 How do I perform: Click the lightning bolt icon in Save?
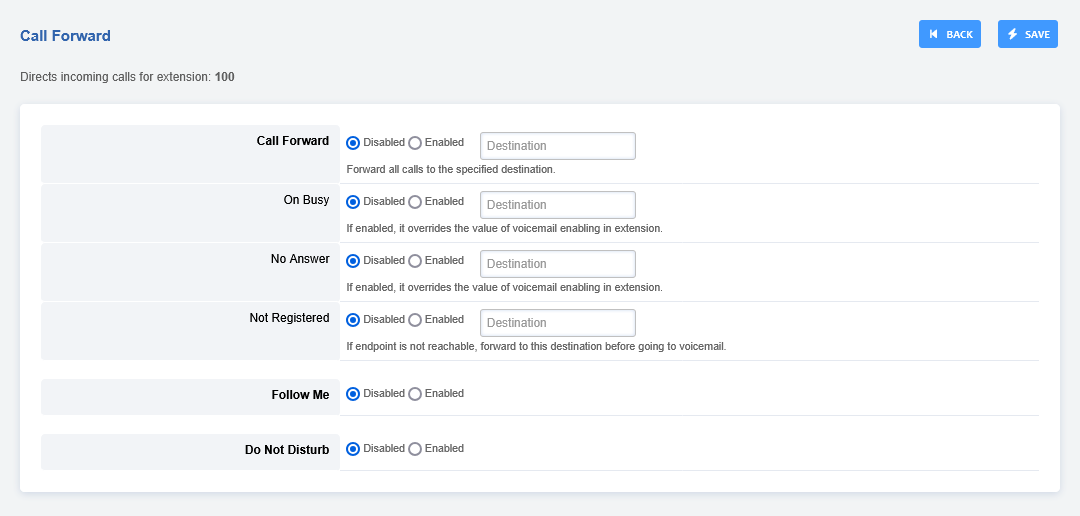coord(1012,34)
